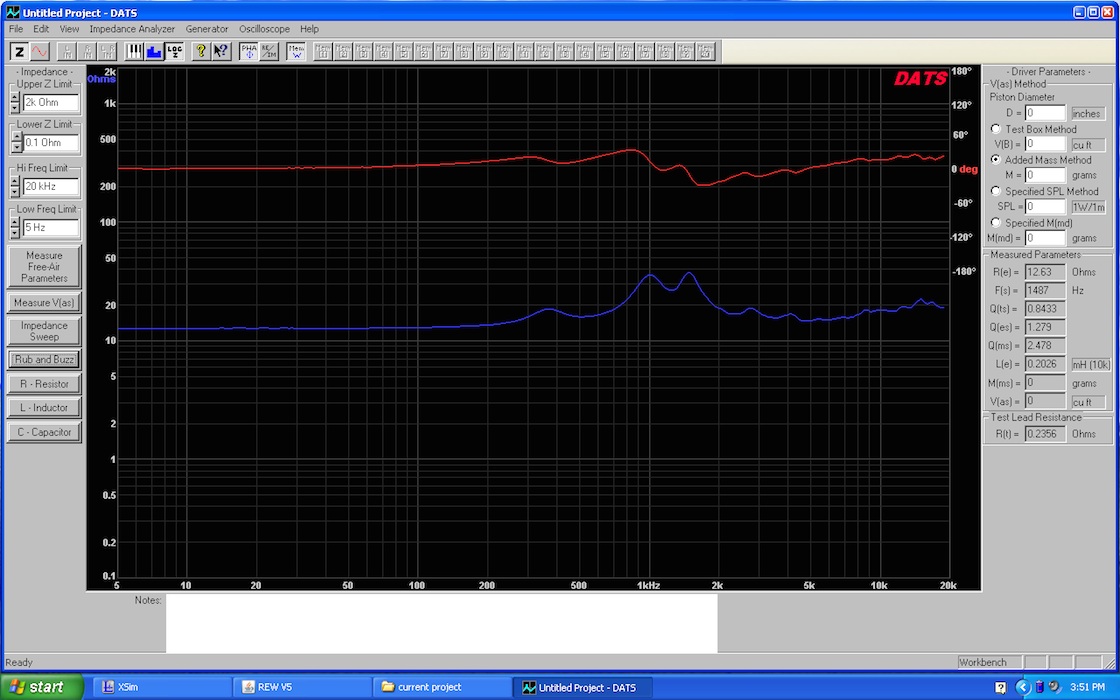Select Added Mass Method radio button
The height and width of the screenshot is (700, 1120).
point(996,160)
